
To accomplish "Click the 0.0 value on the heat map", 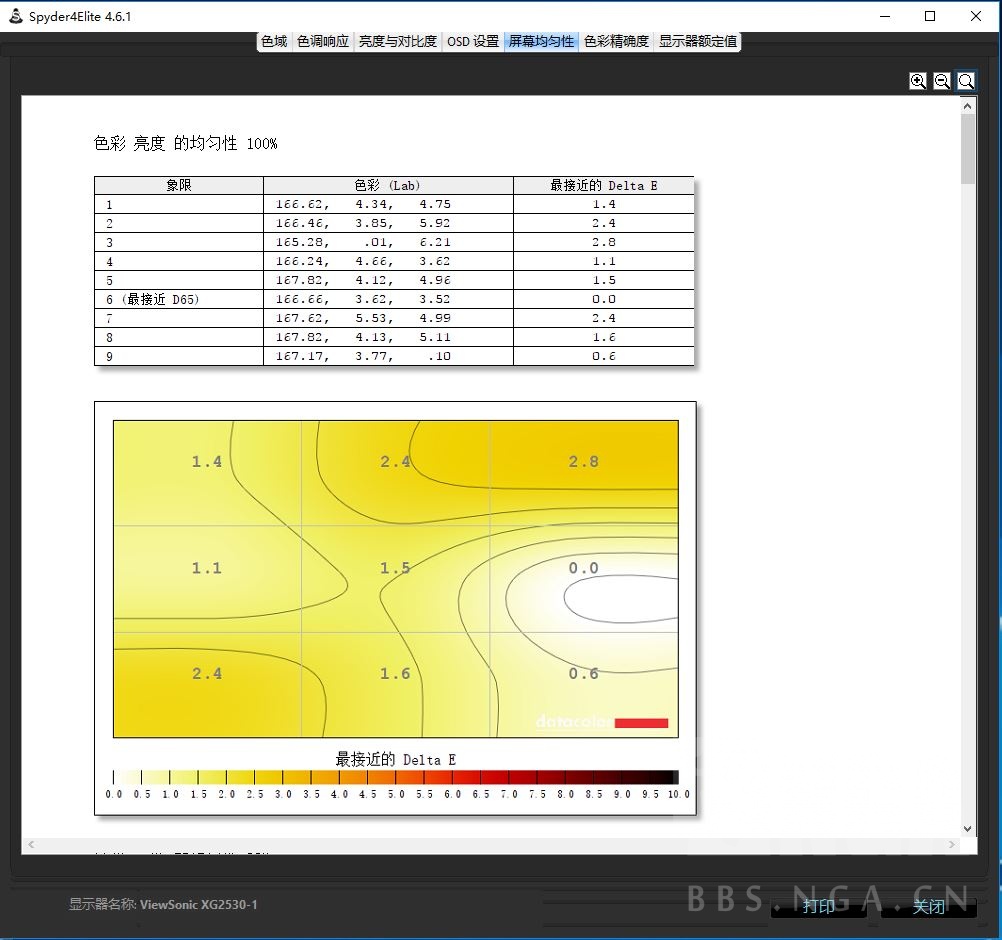I will pyautogui.click(x=583, y=567).
